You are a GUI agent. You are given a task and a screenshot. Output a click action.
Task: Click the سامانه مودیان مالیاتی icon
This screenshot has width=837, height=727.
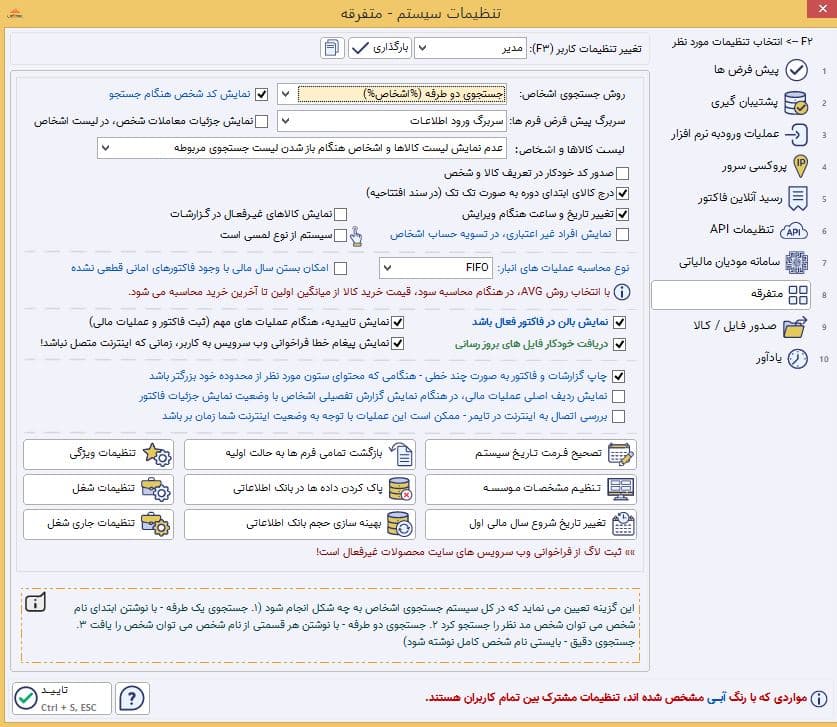click(796, 263)
